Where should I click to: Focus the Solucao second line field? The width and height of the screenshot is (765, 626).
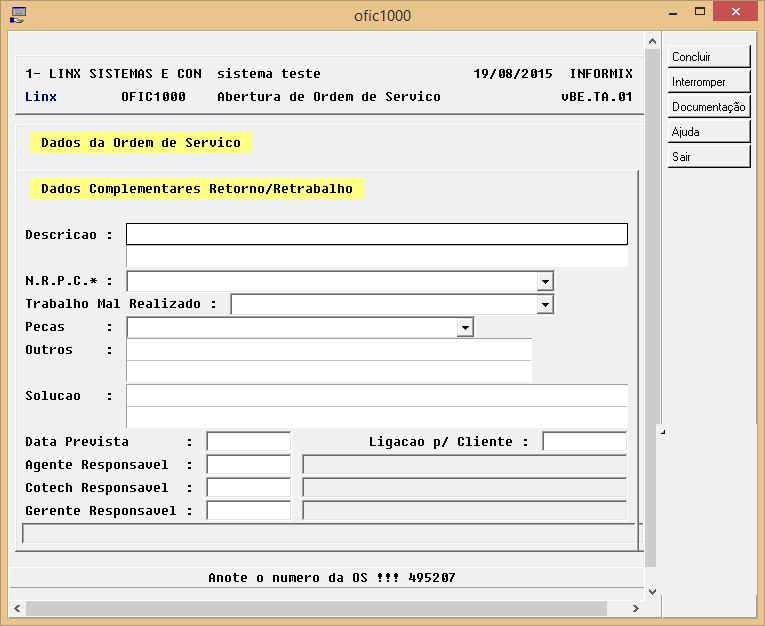[x=377, y=417]
